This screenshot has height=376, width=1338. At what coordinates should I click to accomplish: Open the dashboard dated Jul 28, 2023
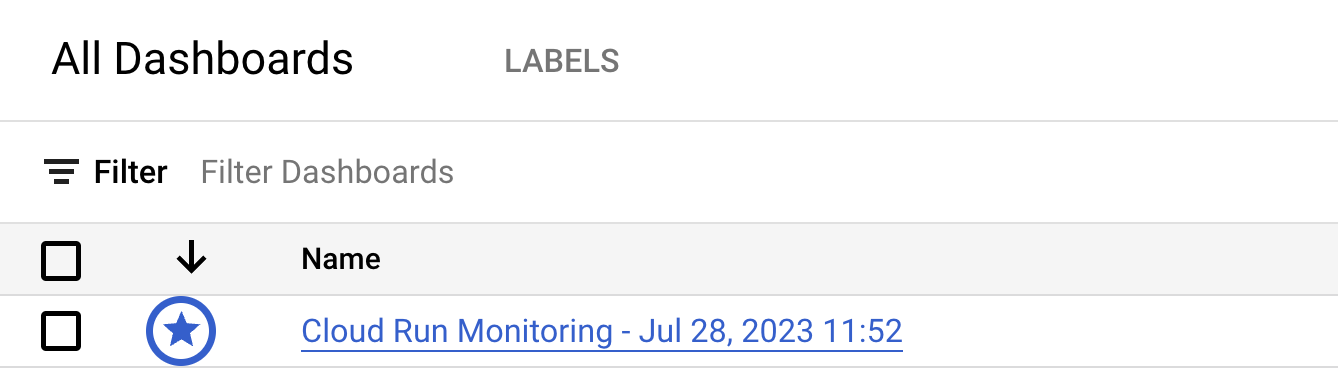pyautogui.click(x=602, y=331)
